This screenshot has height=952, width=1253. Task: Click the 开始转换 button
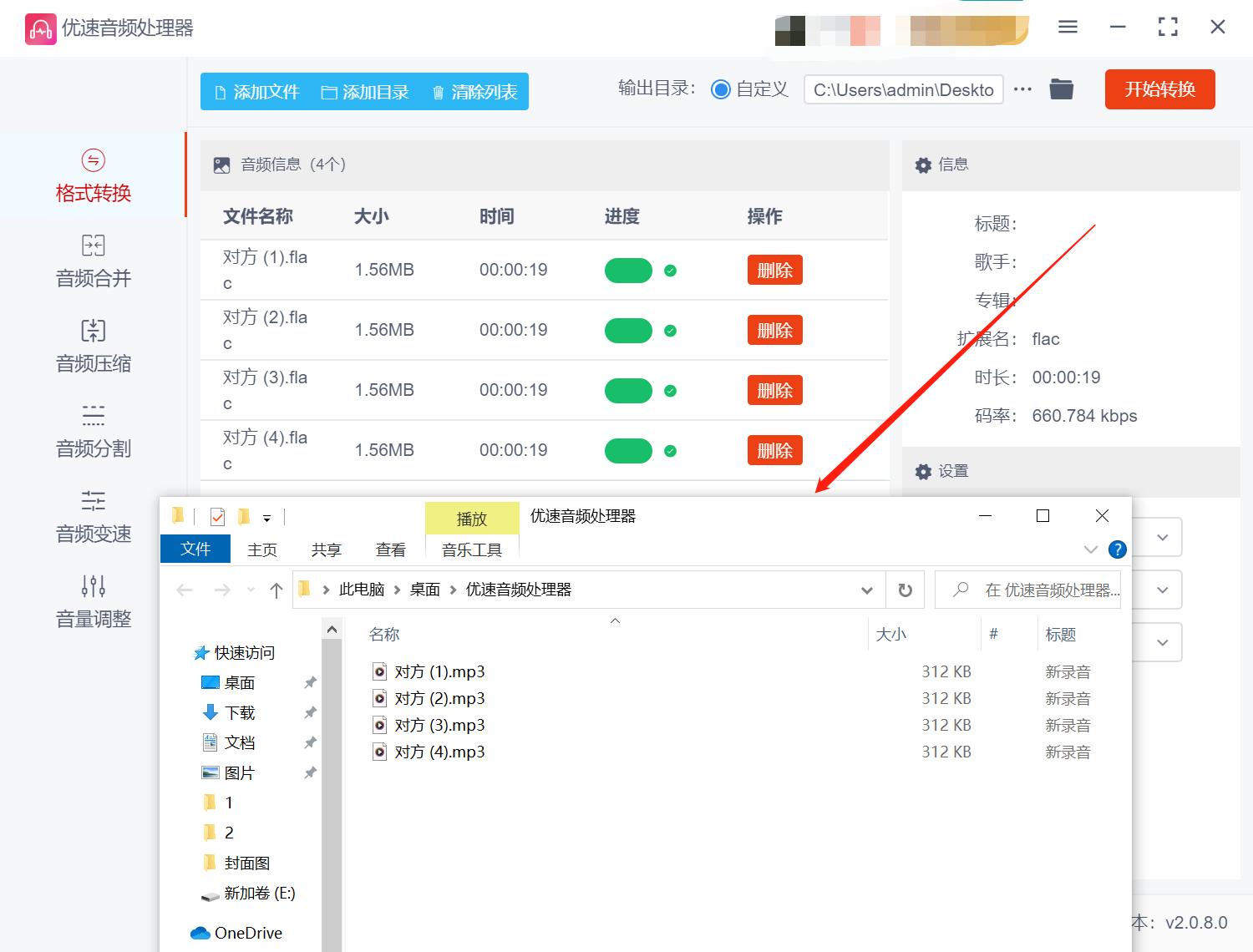click(1159, 89)
